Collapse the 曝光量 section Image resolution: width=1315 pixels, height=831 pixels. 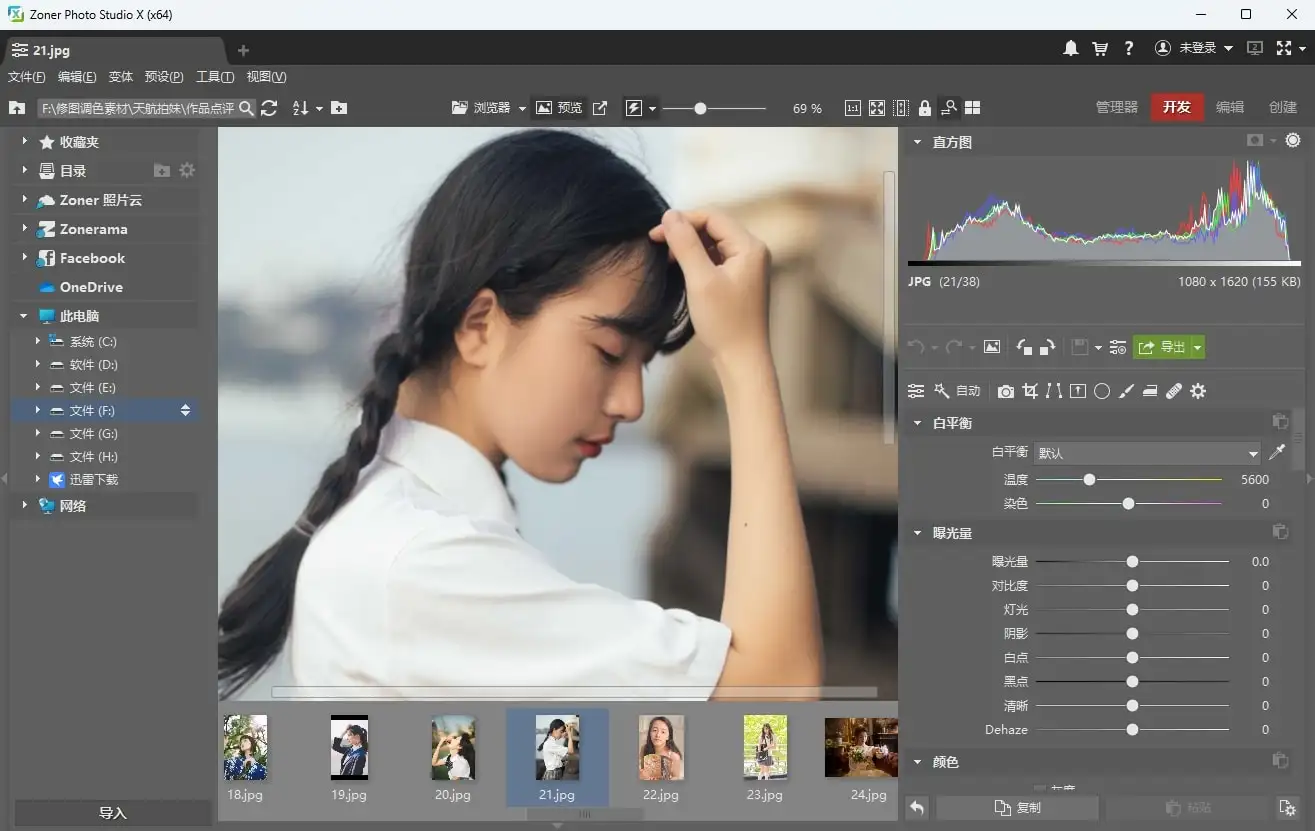pos(917,533)
